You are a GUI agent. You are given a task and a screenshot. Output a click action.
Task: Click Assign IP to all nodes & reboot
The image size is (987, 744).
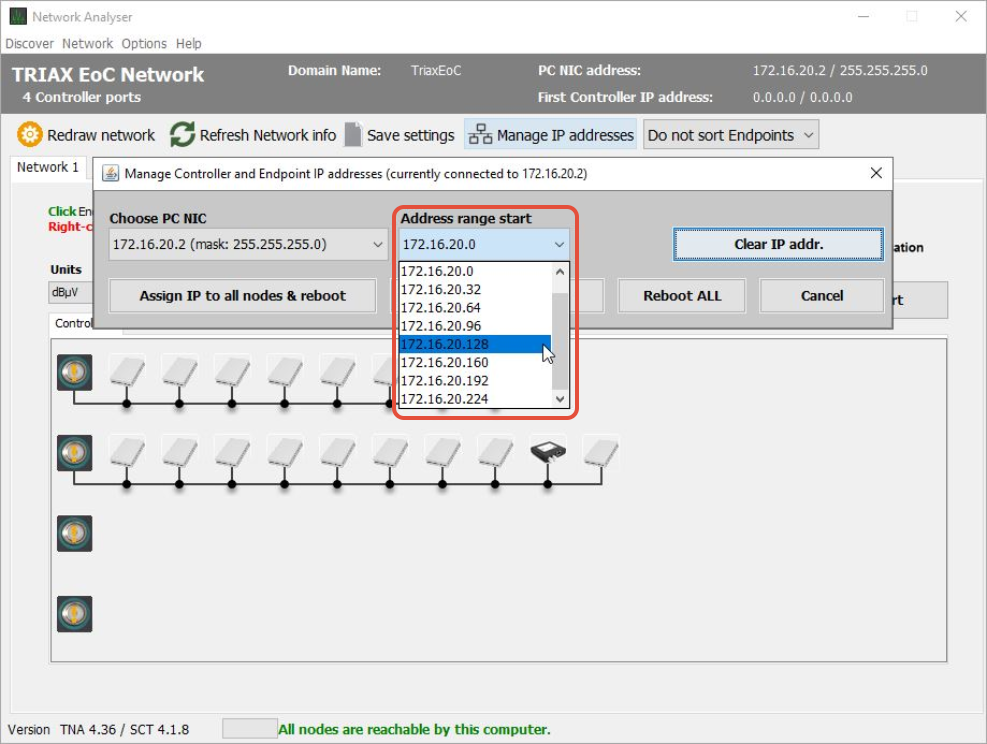pyautogui.click(x=242, y=296)
